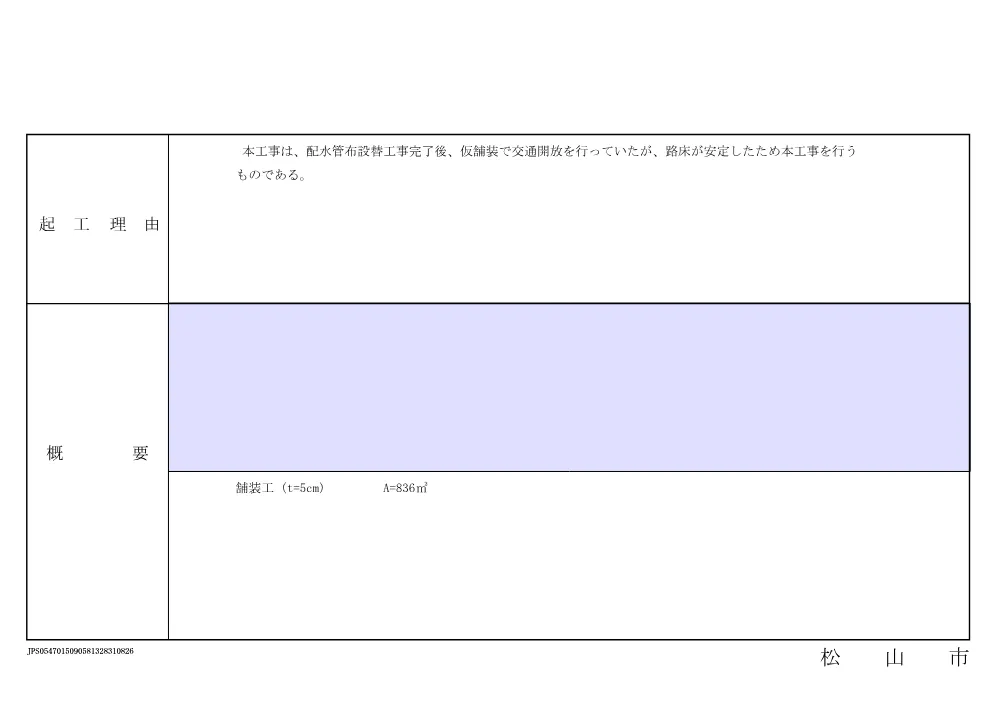Click the text ものである。
The image size is (1000, 707).
click(x=271, y=175)
